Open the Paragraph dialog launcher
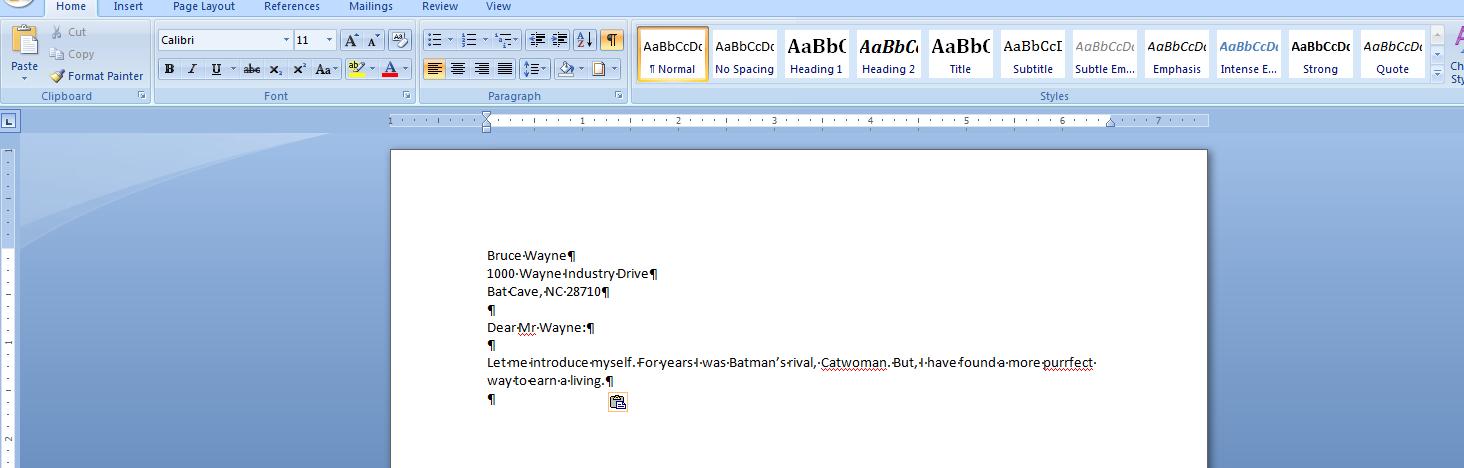This screenshot has height=468, width=1464. (621, 96)
